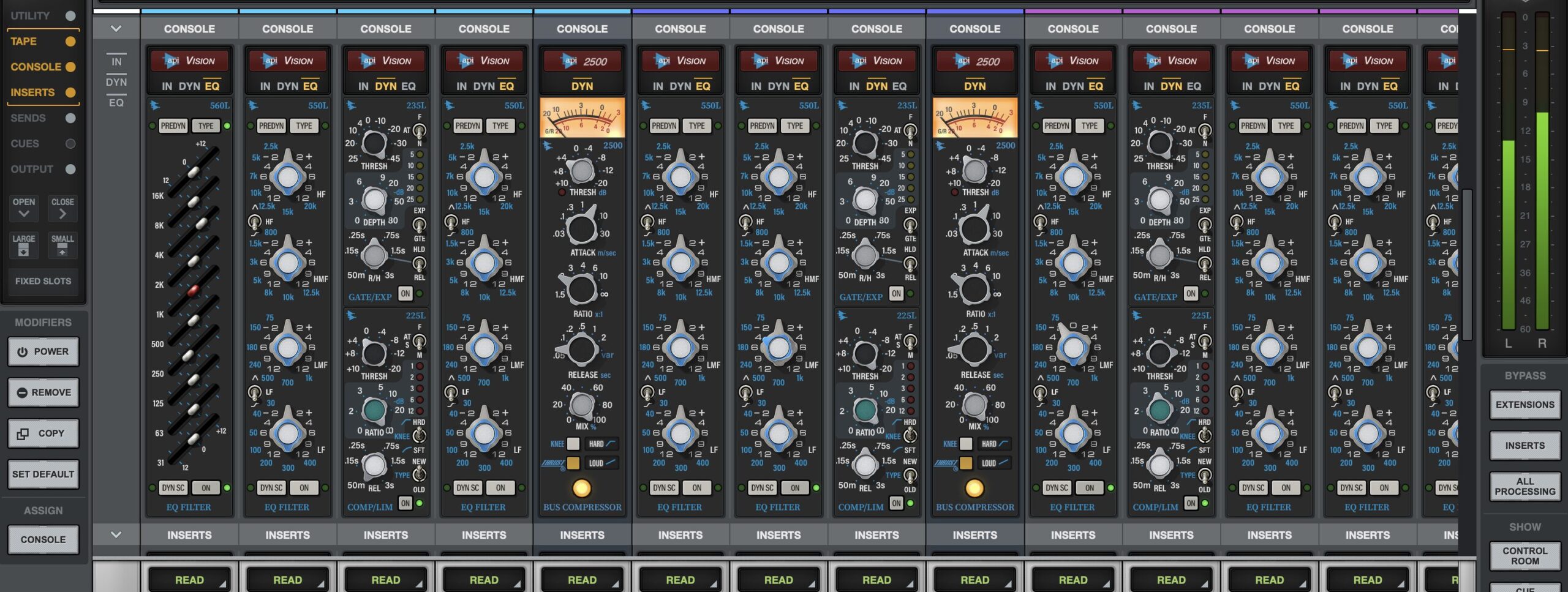Toggle the SENDS view row in the sidebar
The image size is (1568, 592).
click(x=42, y=118)
